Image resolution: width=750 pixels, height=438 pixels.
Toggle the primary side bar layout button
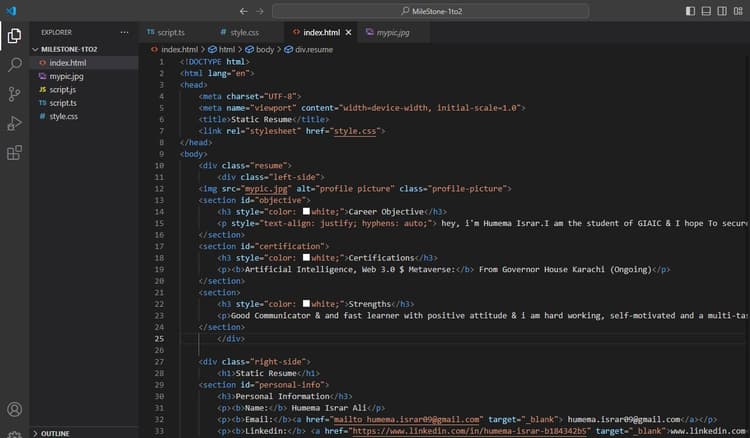690,11
